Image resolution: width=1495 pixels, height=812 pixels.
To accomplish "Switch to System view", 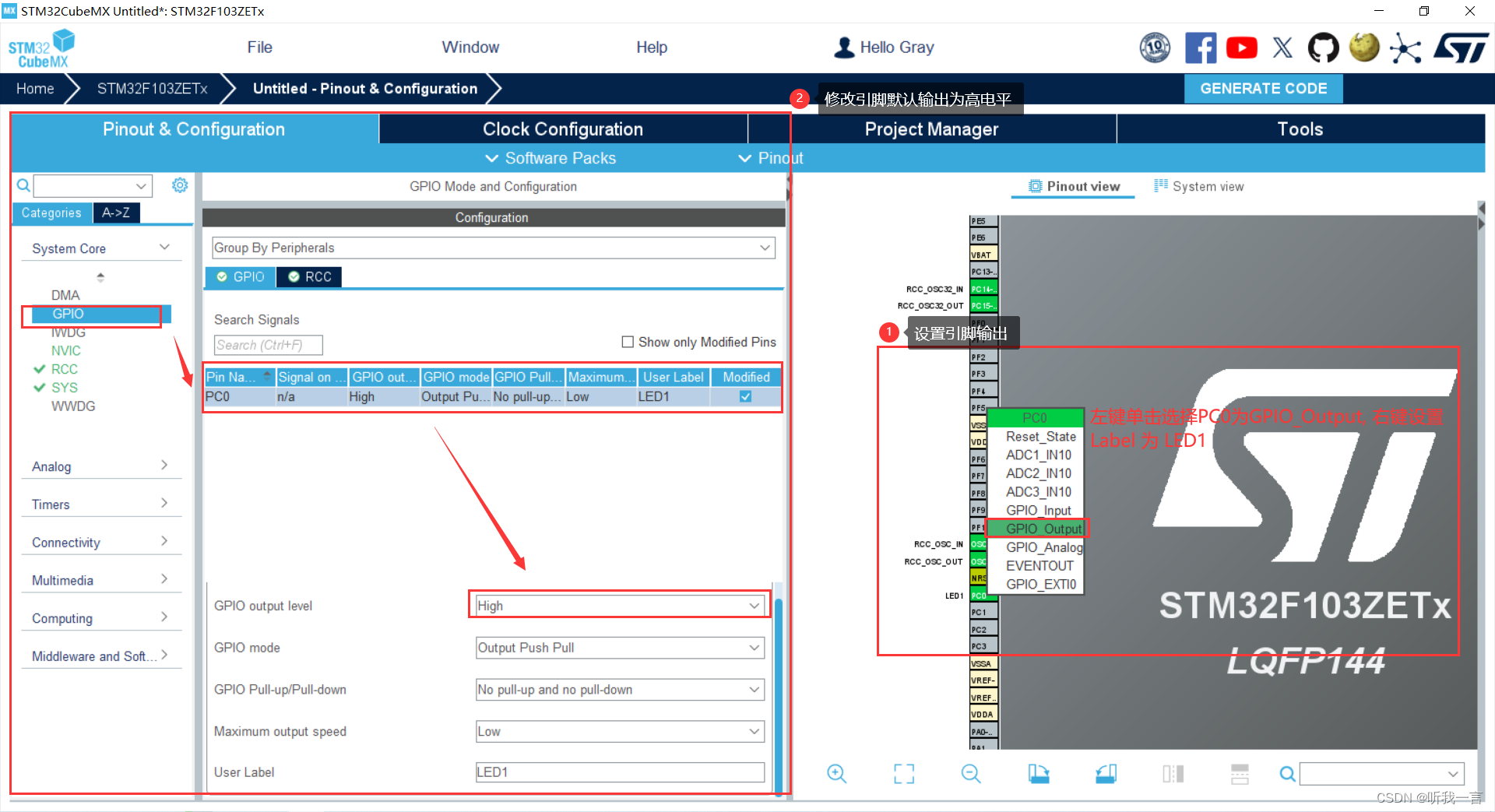I will click(x=1199, y=186).
